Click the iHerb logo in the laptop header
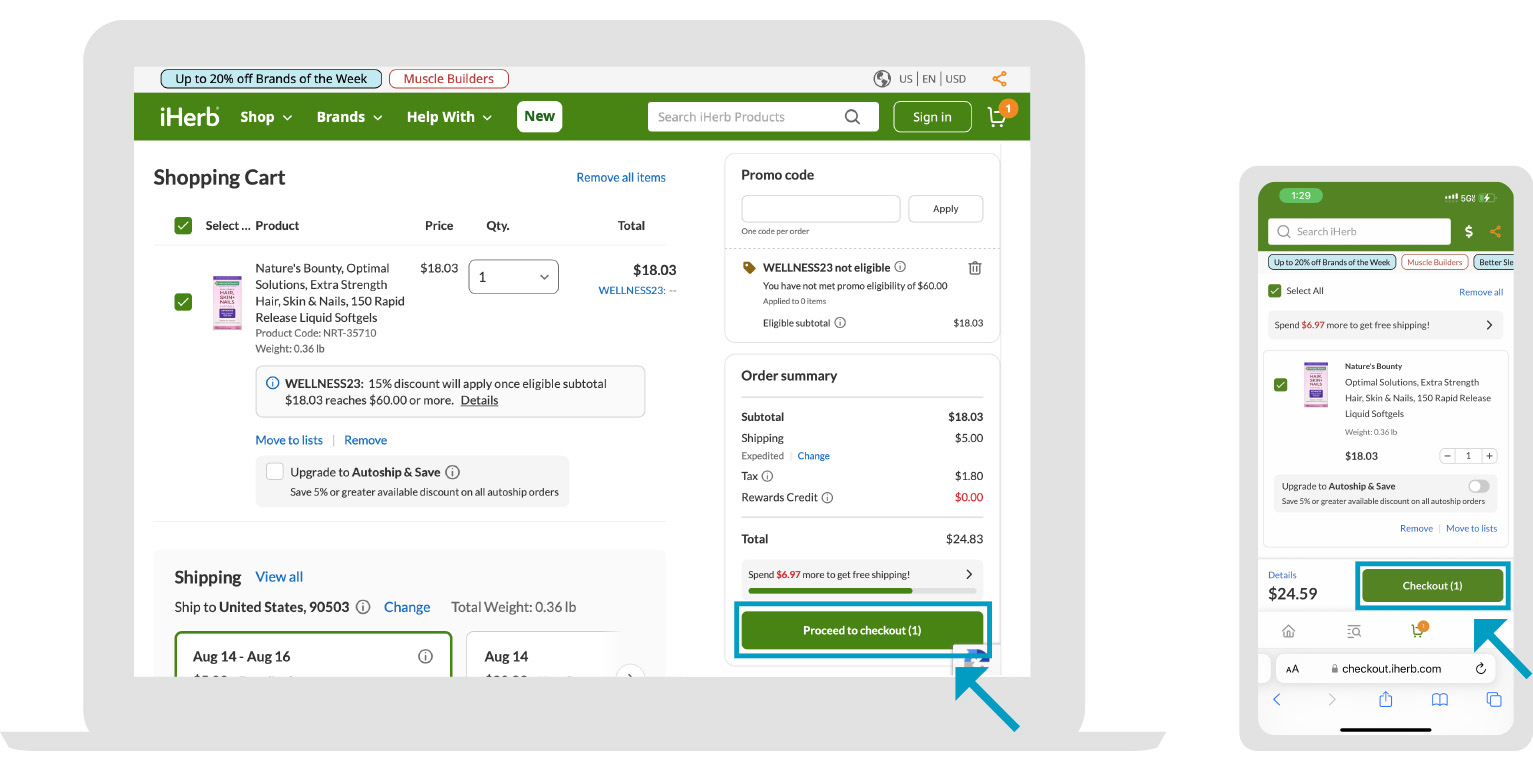Viewport: 1533px width, 771px height. 189,117
